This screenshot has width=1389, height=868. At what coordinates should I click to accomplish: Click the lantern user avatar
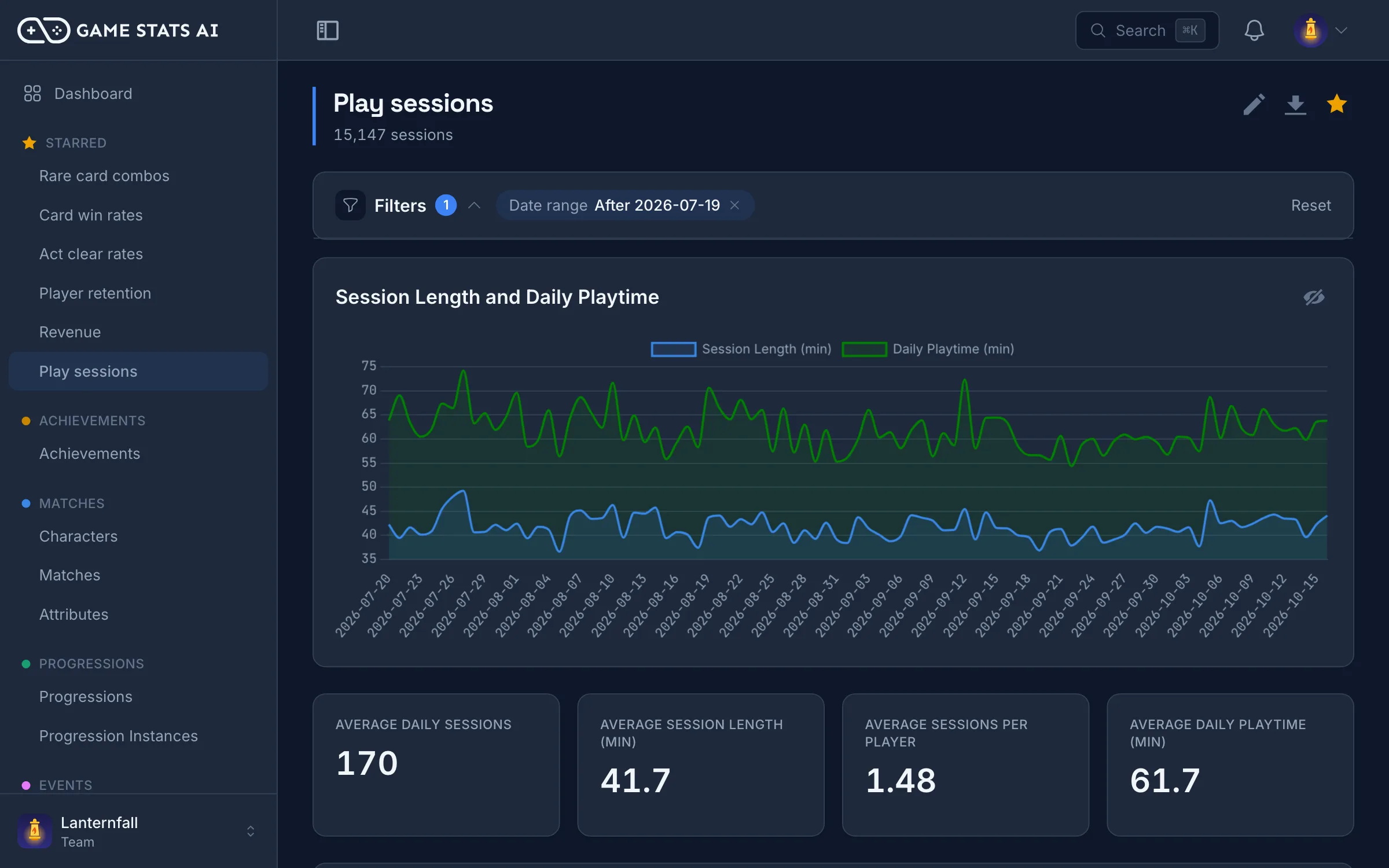[x=1310, y=30]
